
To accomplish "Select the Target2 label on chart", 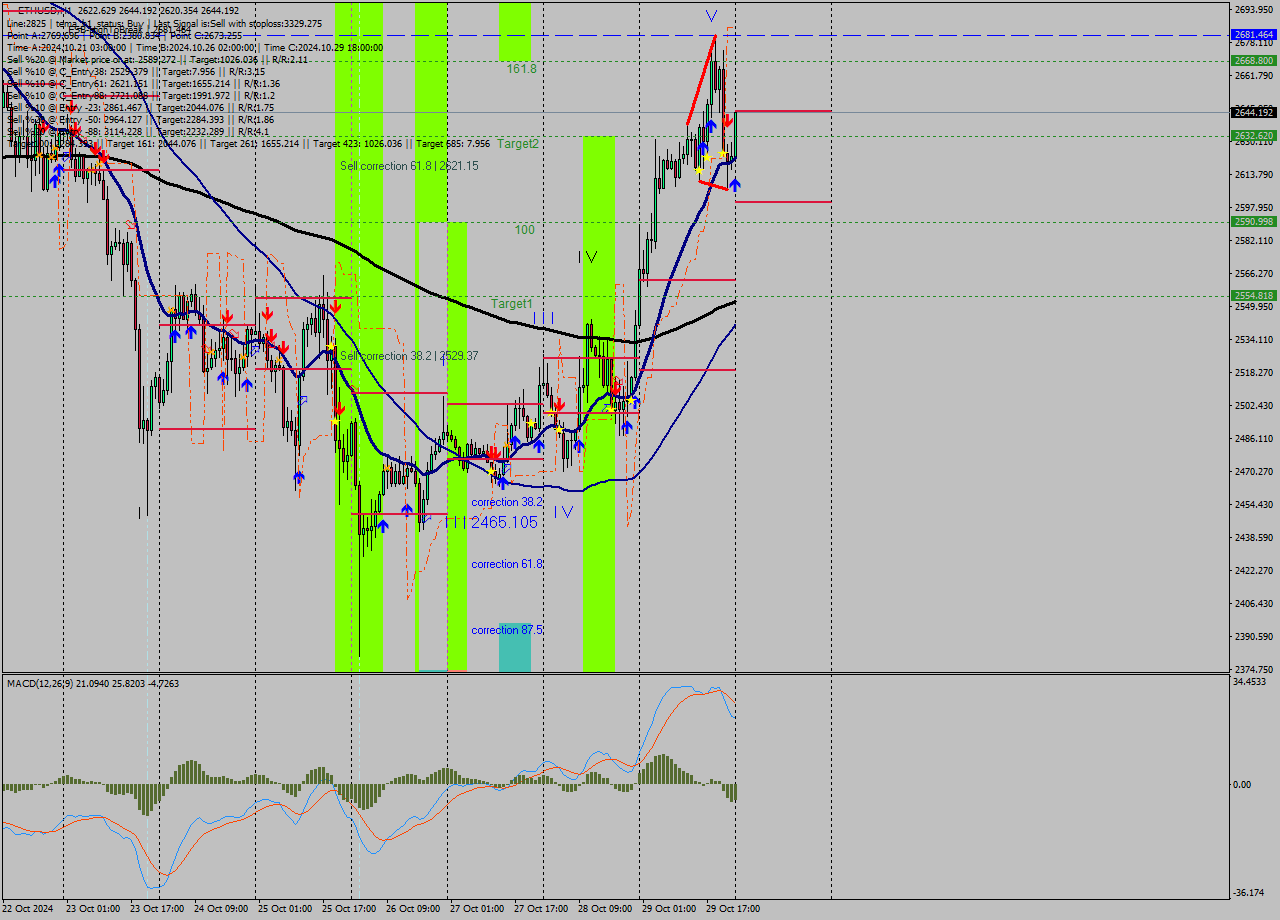I will [x=518, y=144].
